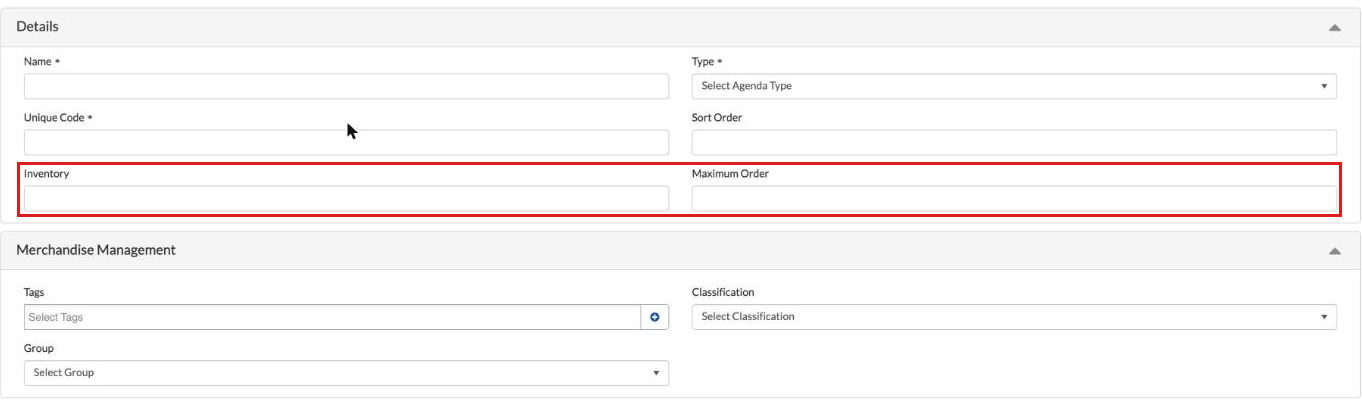Open the Select Agenda Type dropdown

[1014, 86]
